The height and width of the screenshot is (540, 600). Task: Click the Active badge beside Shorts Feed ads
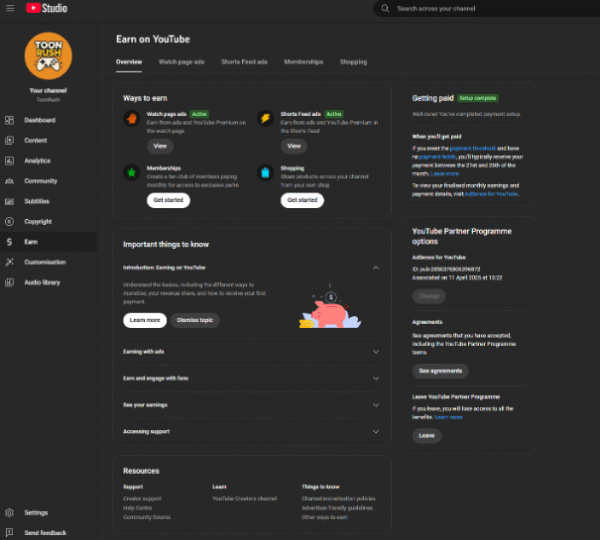(x=334, y=114)
